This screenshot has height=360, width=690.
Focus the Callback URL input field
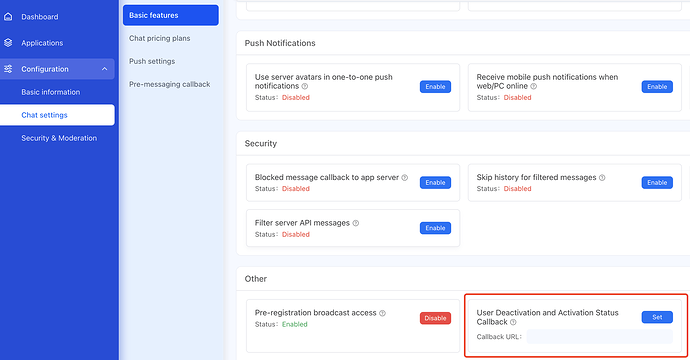coord(600,337)
